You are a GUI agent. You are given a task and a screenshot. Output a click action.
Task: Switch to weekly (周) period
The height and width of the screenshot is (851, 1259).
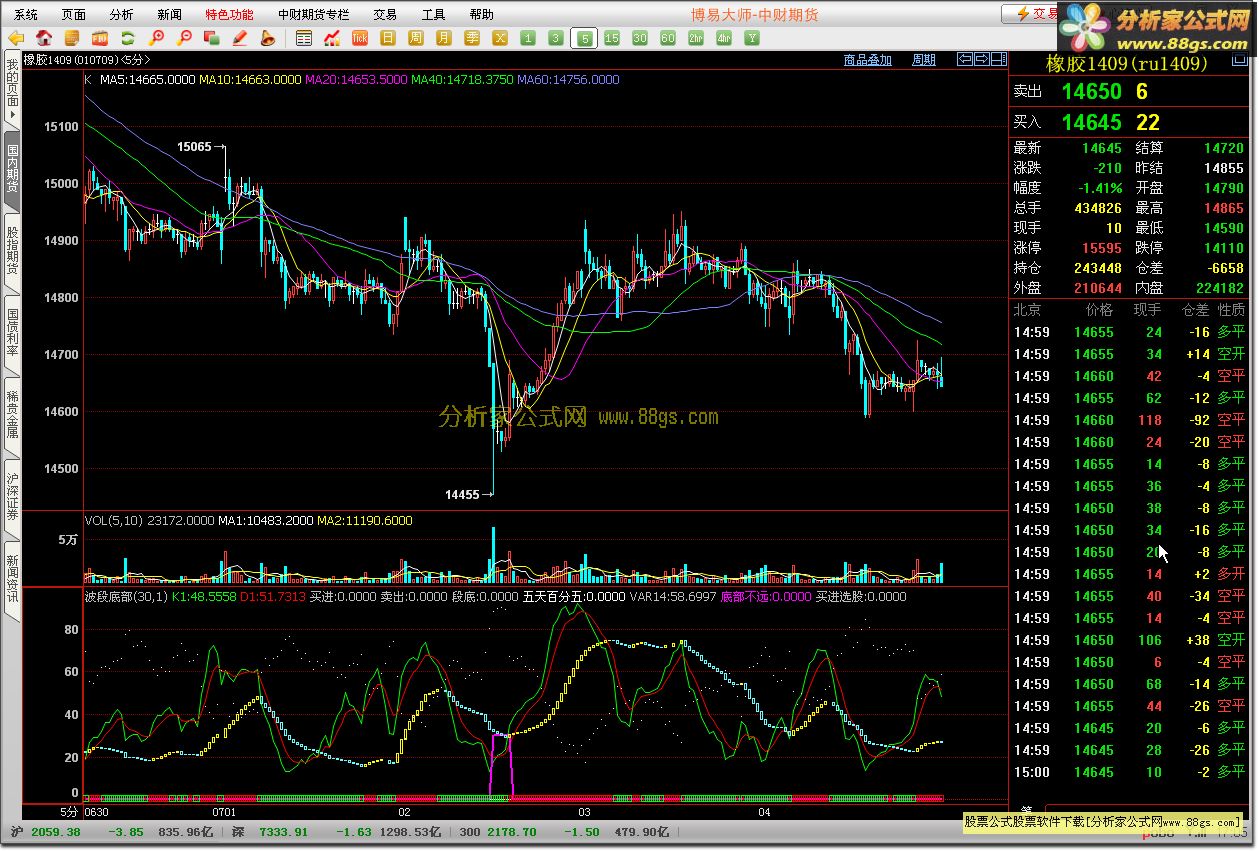coord(416,38)
